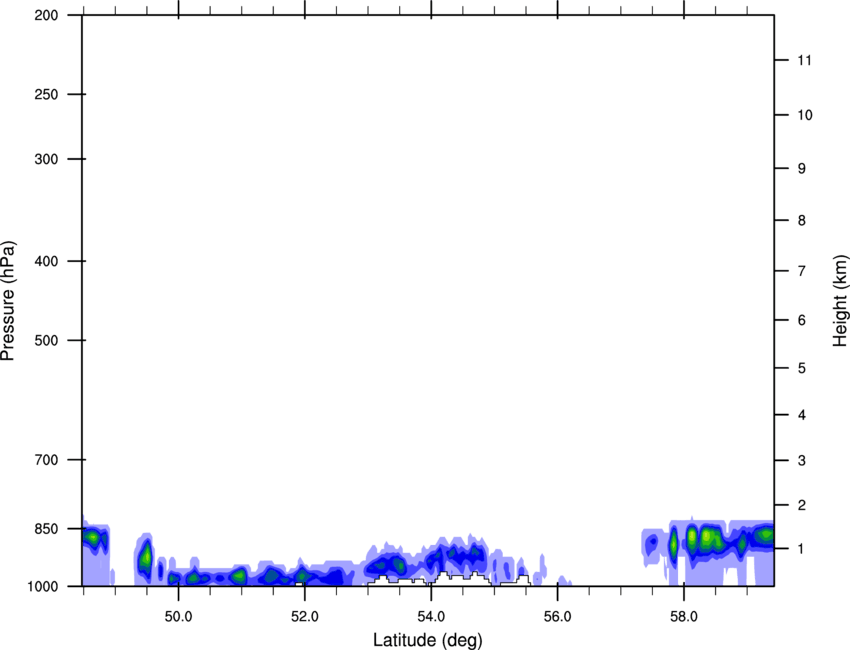Click the 58.0 latitude tick label
The height and width of the screenshot is (650, 850).
point(684,617)
